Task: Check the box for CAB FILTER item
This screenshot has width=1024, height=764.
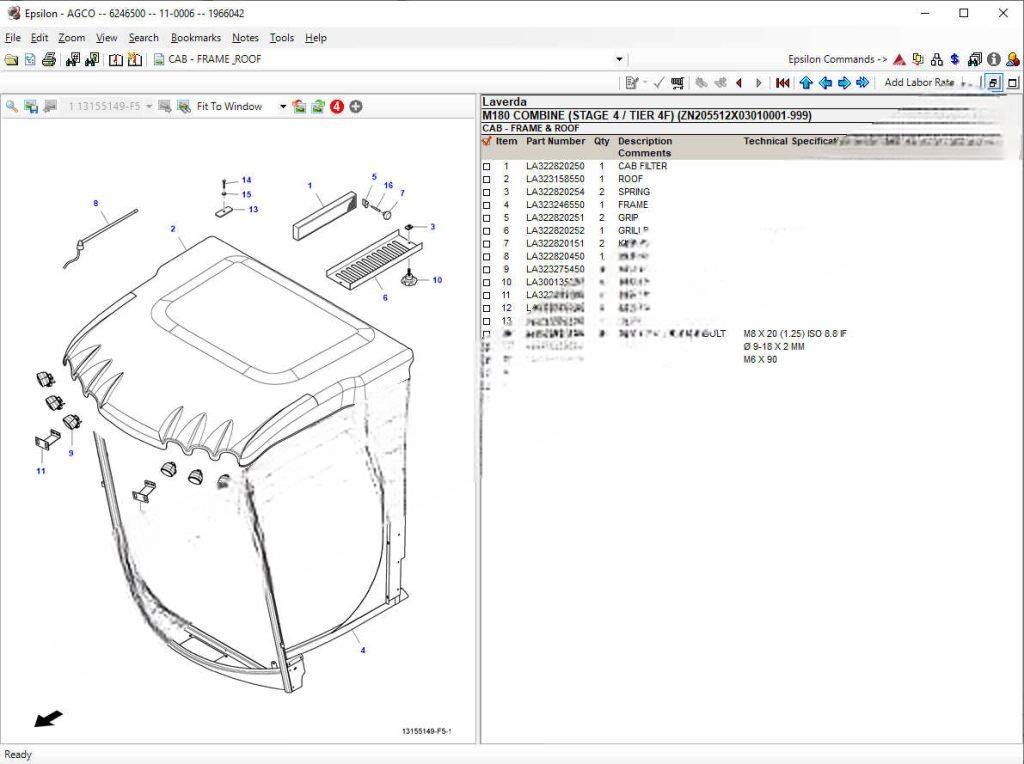Action: 487,167
